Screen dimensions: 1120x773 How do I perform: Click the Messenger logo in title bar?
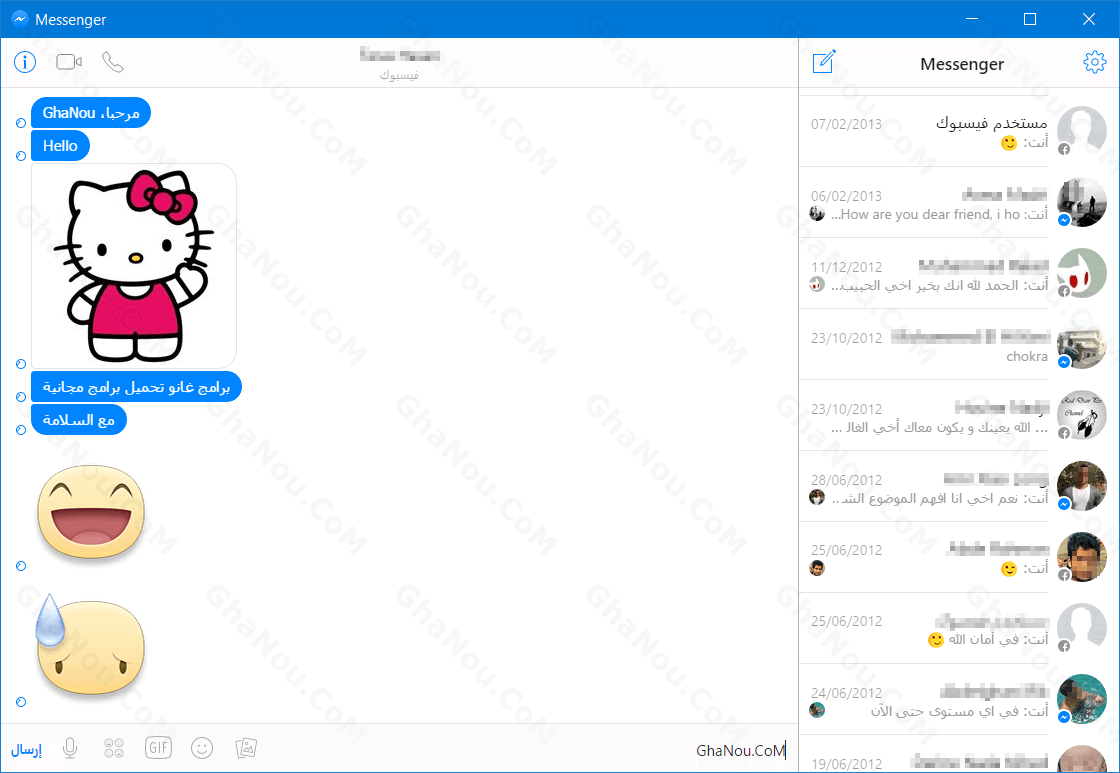(x=20, y=19)
